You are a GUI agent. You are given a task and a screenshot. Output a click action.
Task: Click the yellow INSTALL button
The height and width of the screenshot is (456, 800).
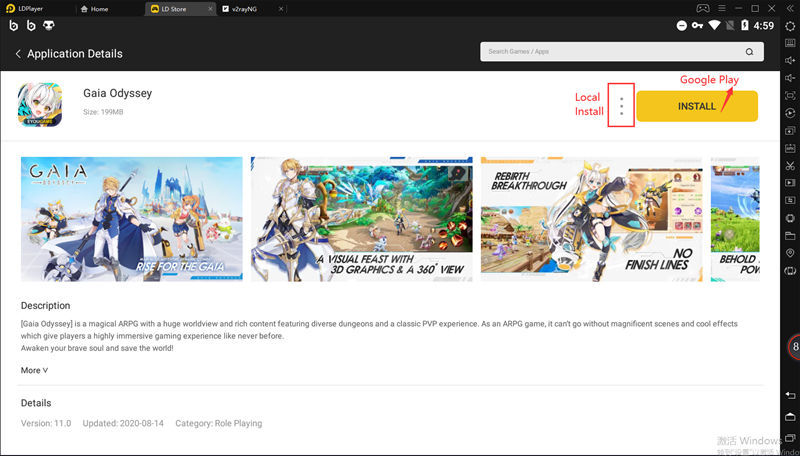click(697, 106)
